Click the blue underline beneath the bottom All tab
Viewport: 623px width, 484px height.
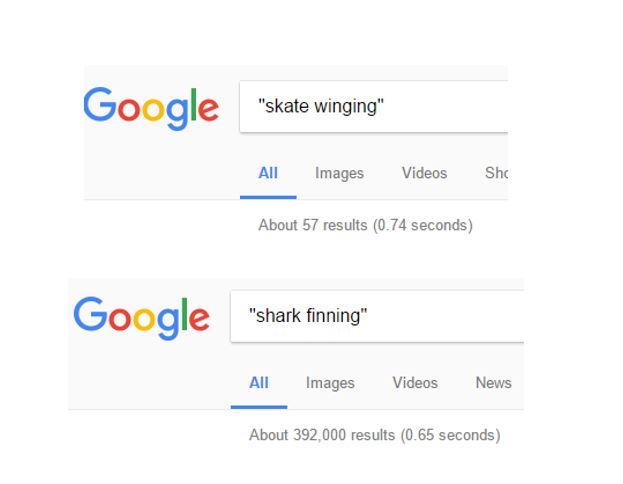click(259, 407)
